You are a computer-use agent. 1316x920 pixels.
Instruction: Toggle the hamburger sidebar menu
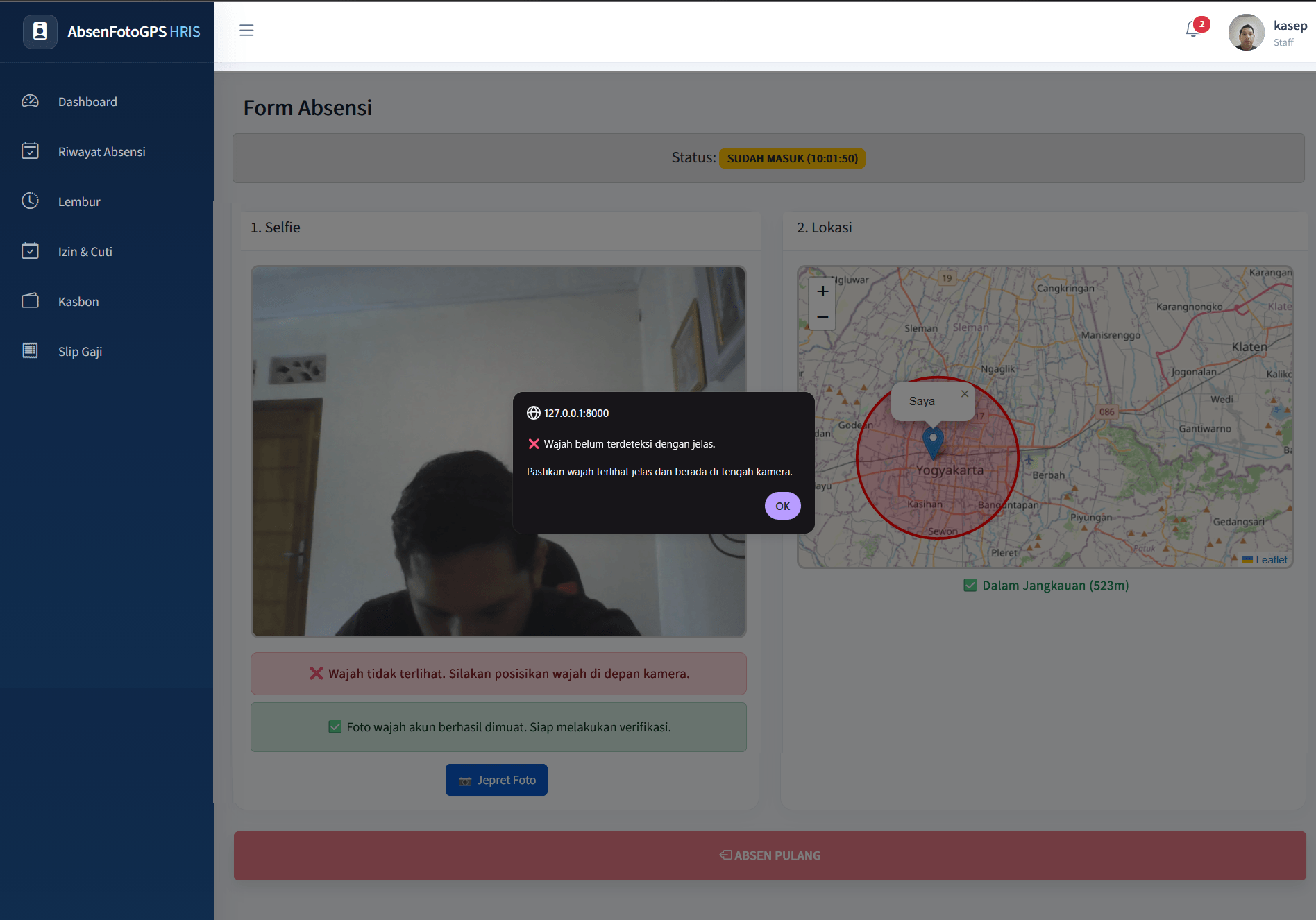point(246,31)
